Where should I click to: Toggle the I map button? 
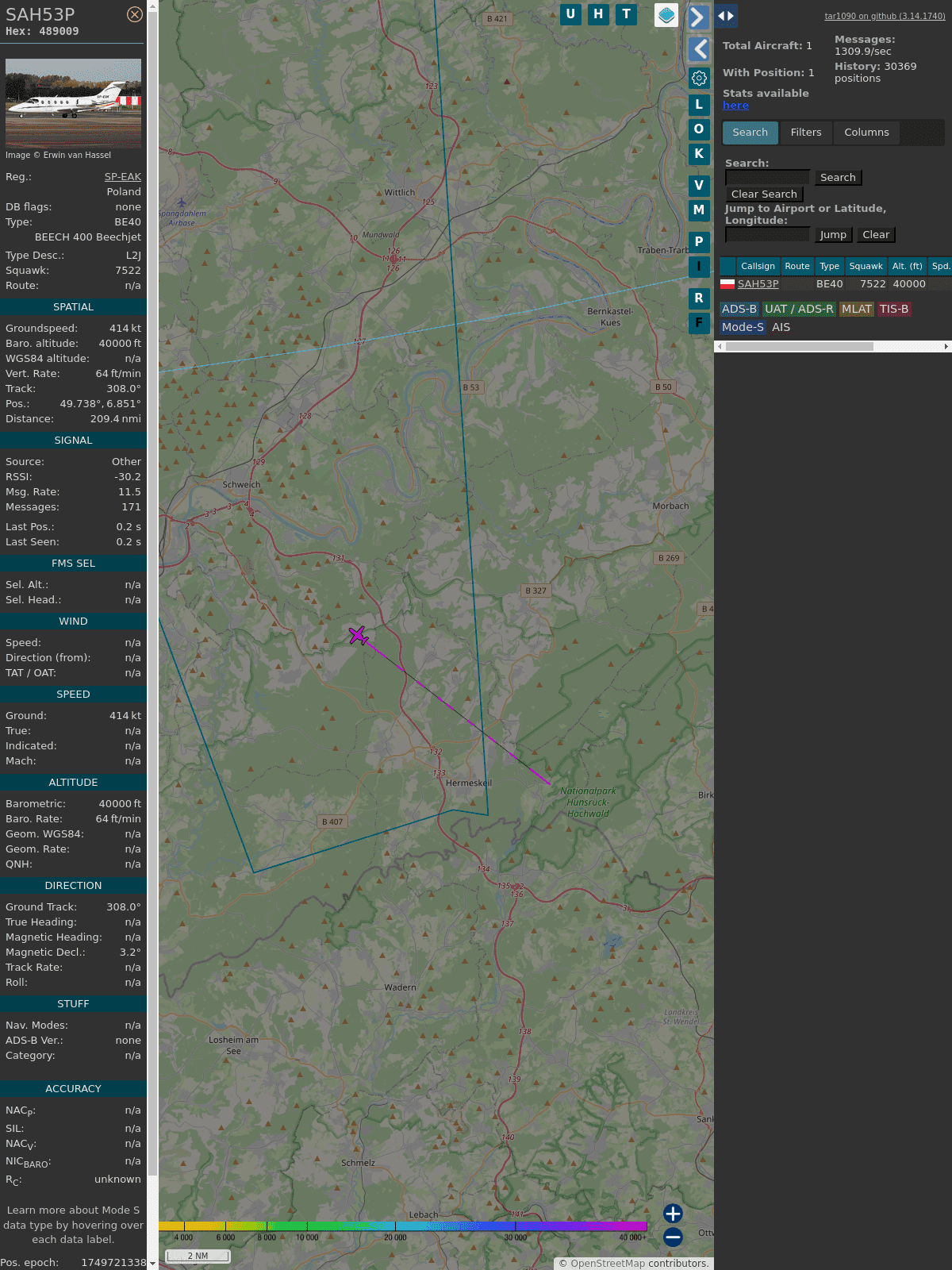[699, 267]
